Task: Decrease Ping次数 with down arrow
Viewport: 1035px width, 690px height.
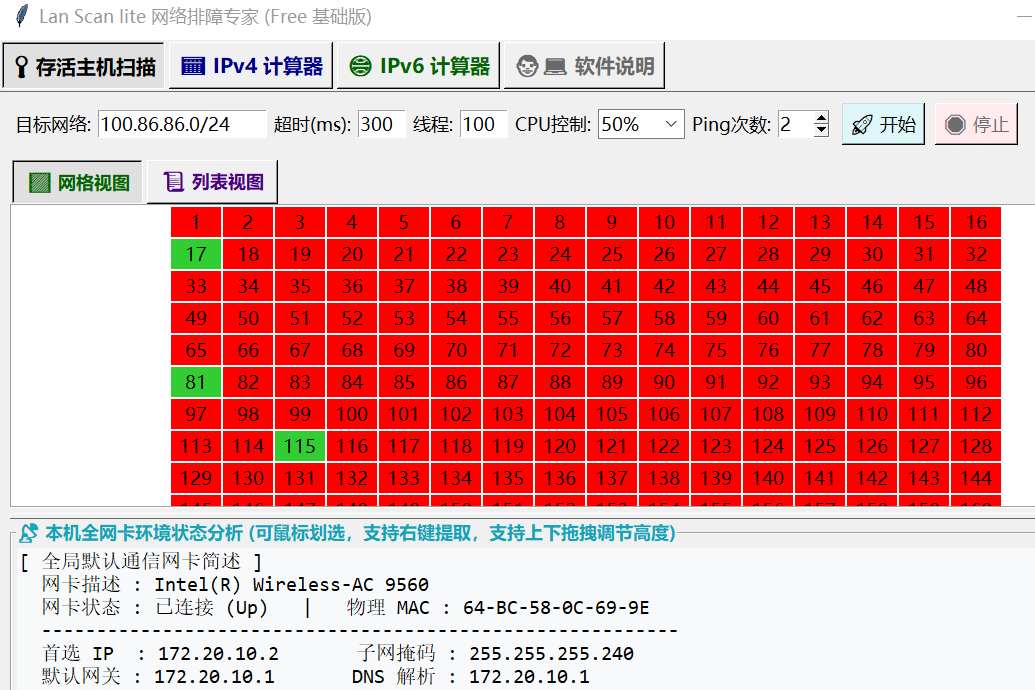Action: click(821, 131)
